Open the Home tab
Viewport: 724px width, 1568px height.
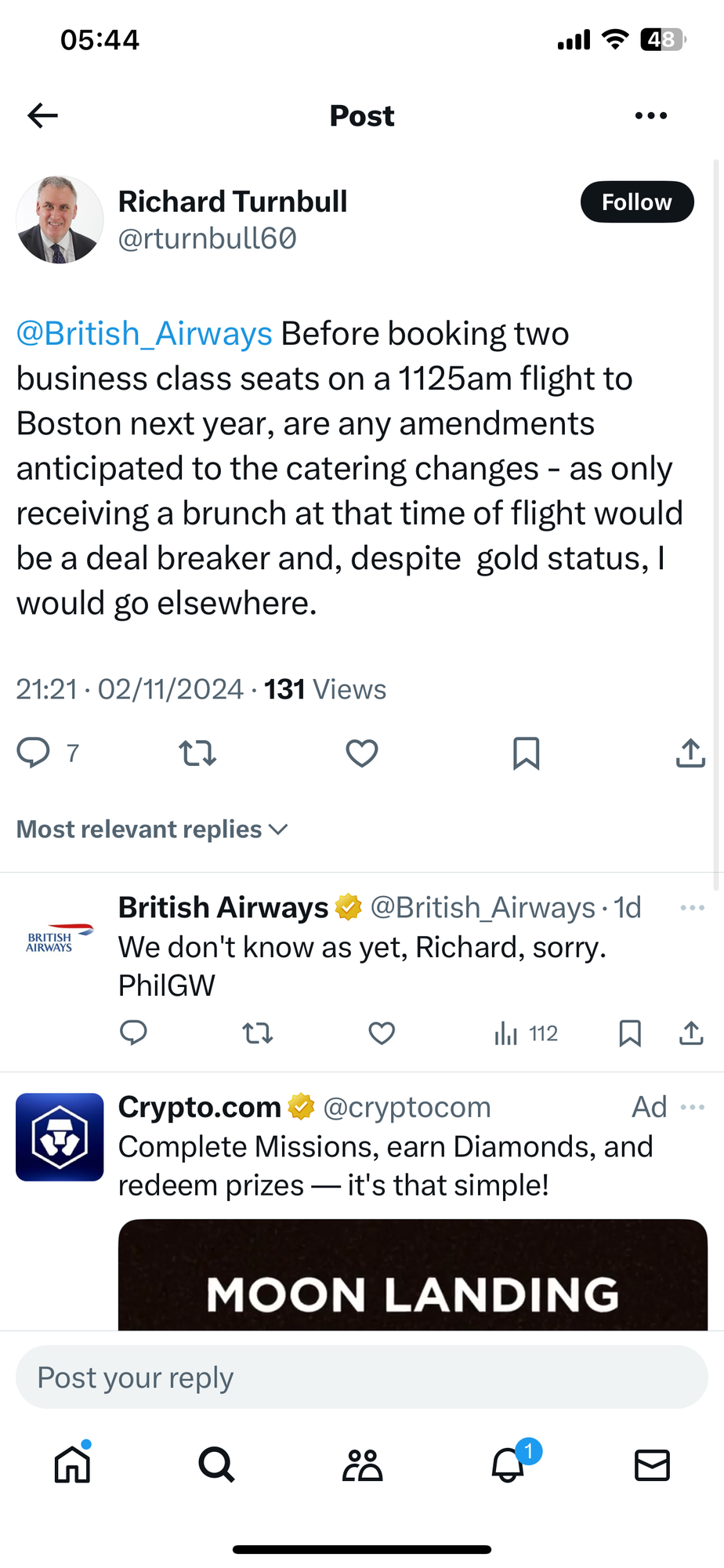pyautogui.click(x=73, y=1465)
